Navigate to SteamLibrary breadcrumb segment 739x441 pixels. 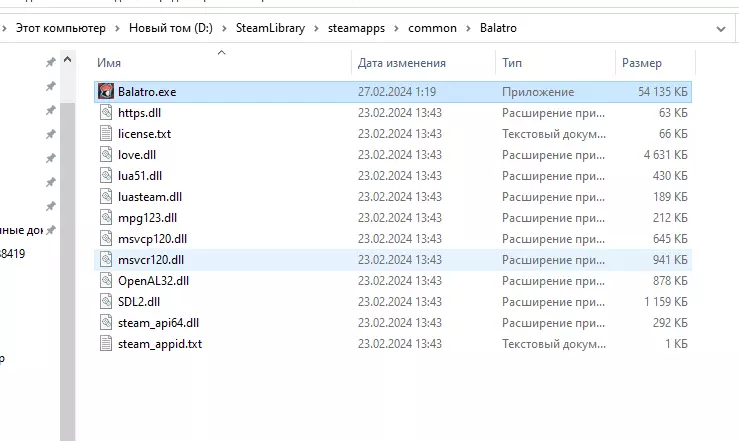(x=271, y=28)
